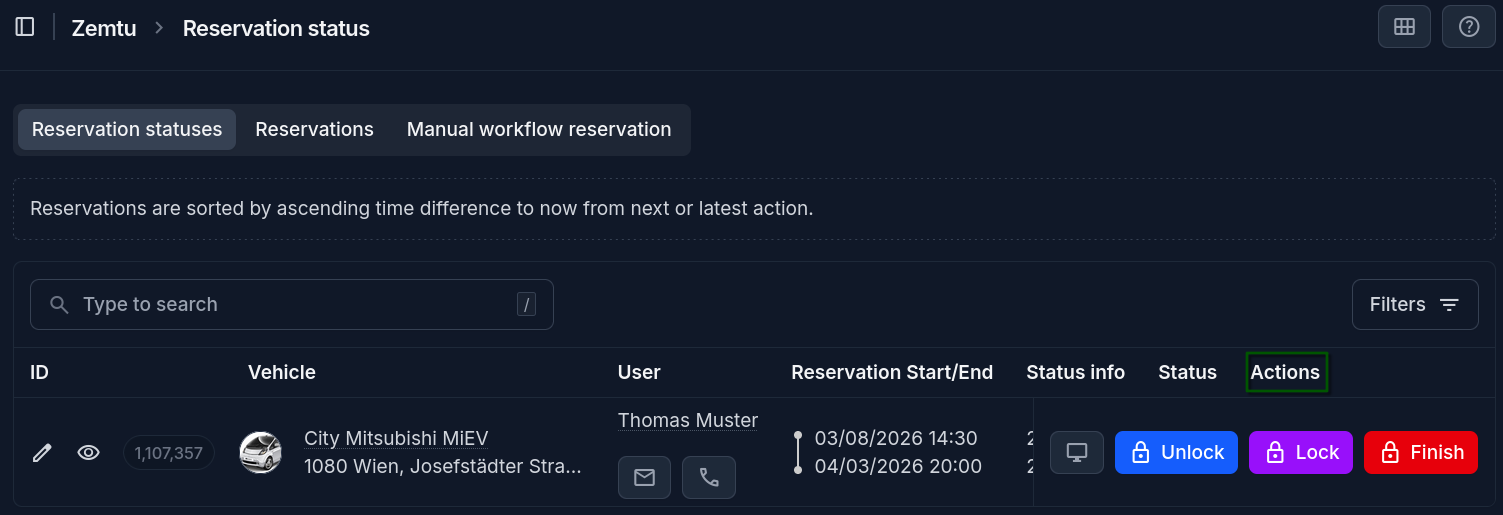Click the pencil edit icon for reservation
Image resolution: width=1503 pixels, height=515 pixels.
(42, 453)
